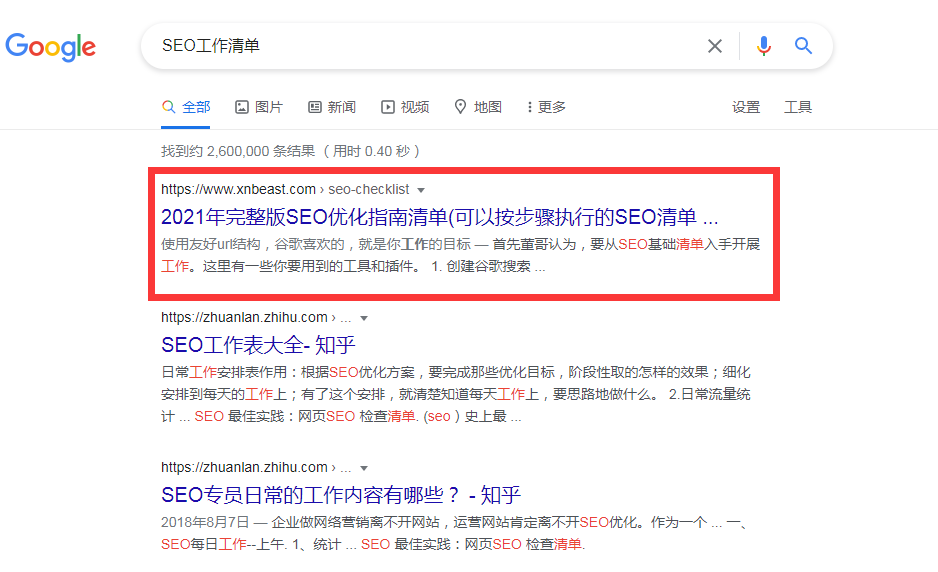938x572 pixels.
Task: Expand the arrow beside the SEO专员日常 result URL
Action: click(364, 468)
